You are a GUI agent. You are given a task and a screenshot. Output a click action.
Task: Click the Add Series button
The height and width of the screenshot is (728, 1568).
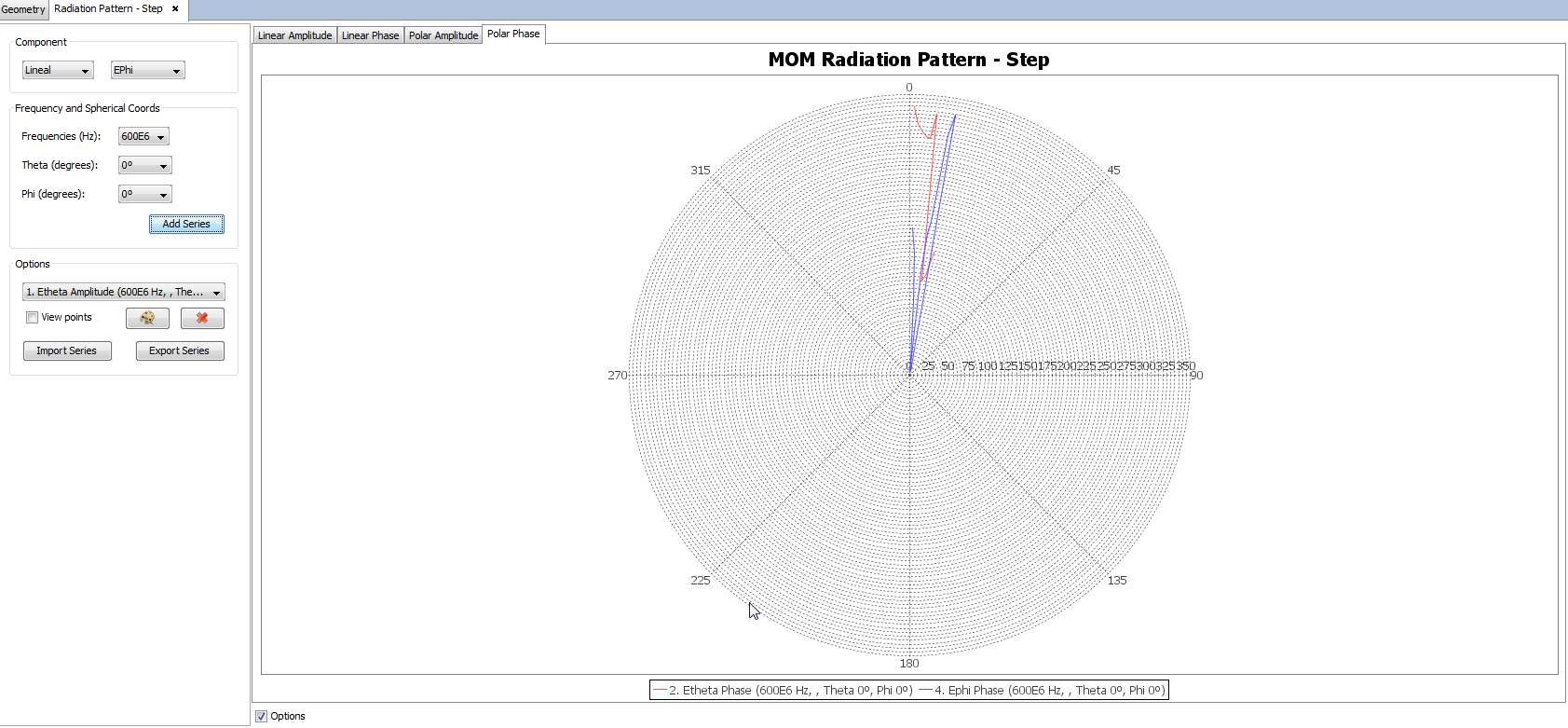[186, 224]
